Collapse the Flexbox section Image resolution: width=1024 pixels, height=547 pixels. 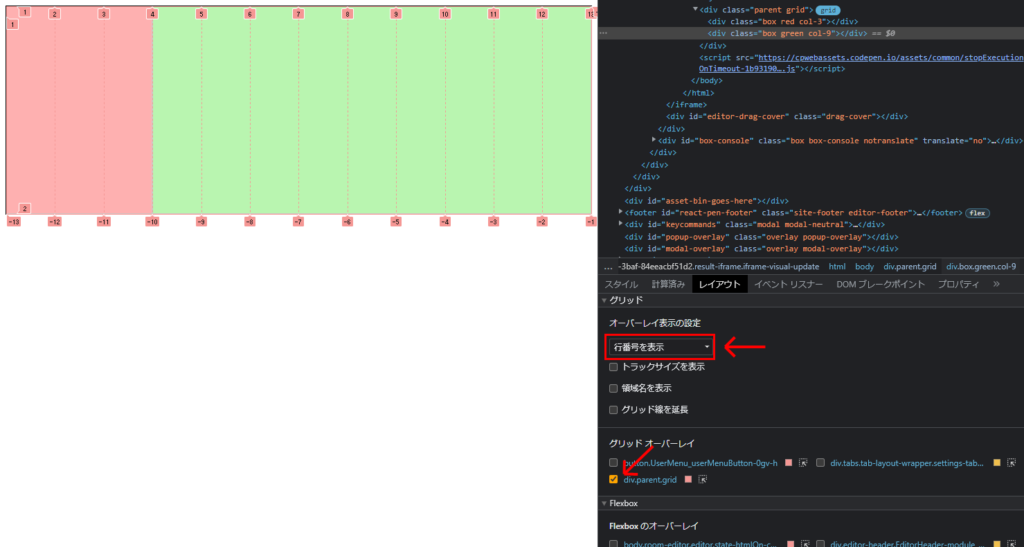[604, 503]
